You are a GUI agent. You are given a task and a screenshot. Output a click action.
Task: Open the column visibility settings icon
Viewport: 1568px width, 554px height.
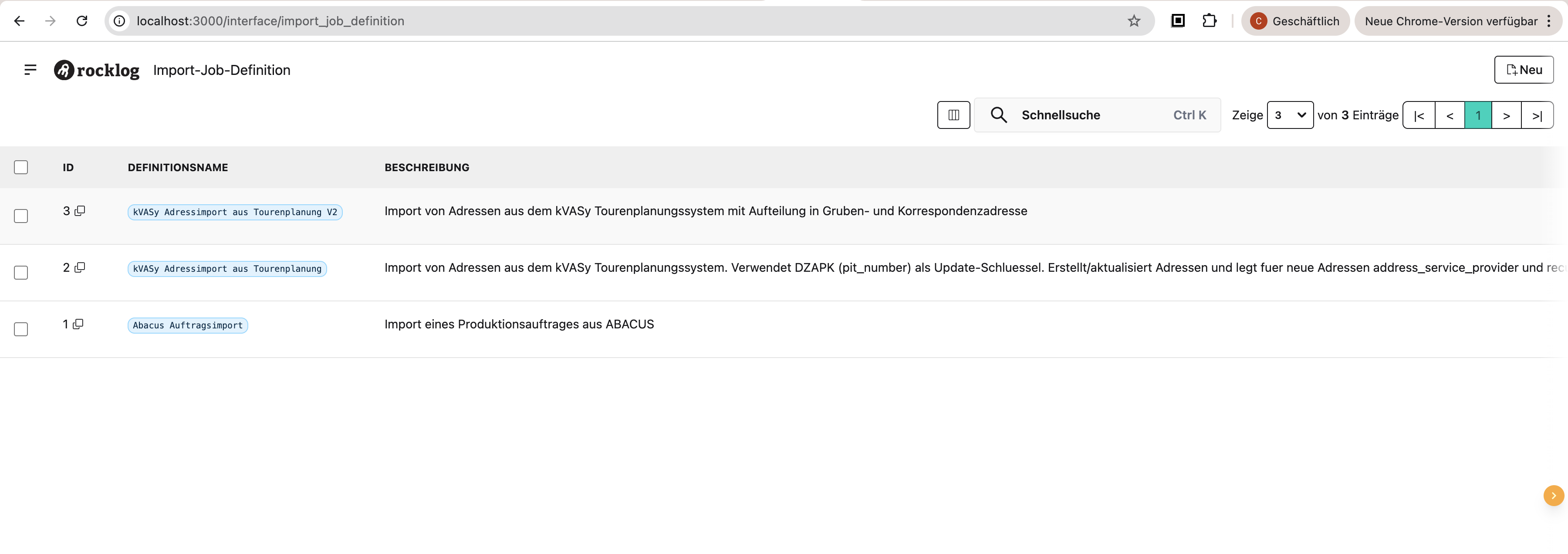tap(953, 115)
